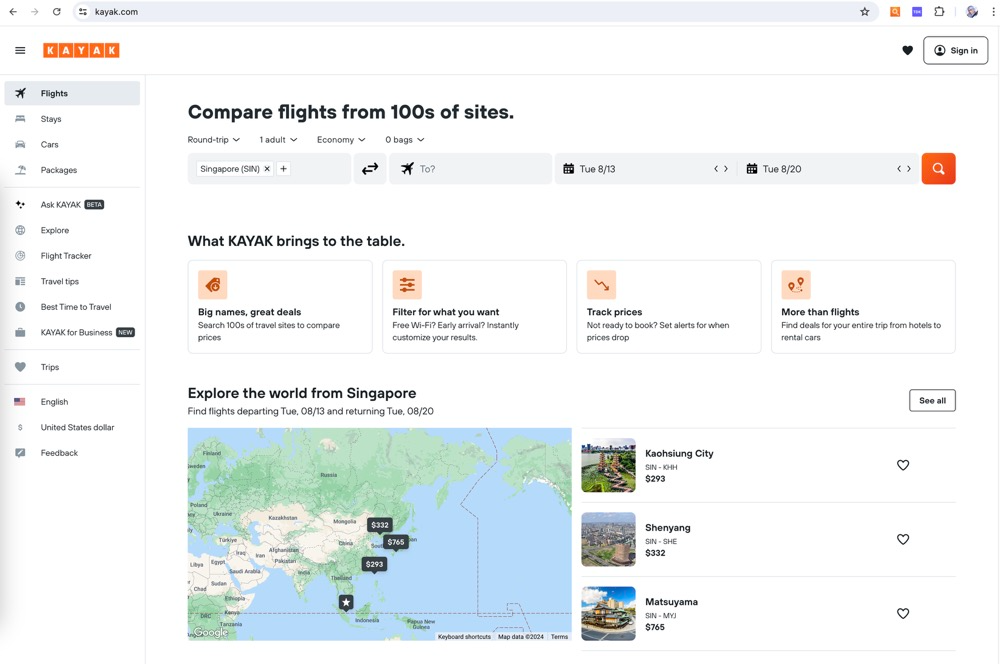Toggle heart for Shenyang destination
This screenshot has height=664, width=1000.
point(902,539)
